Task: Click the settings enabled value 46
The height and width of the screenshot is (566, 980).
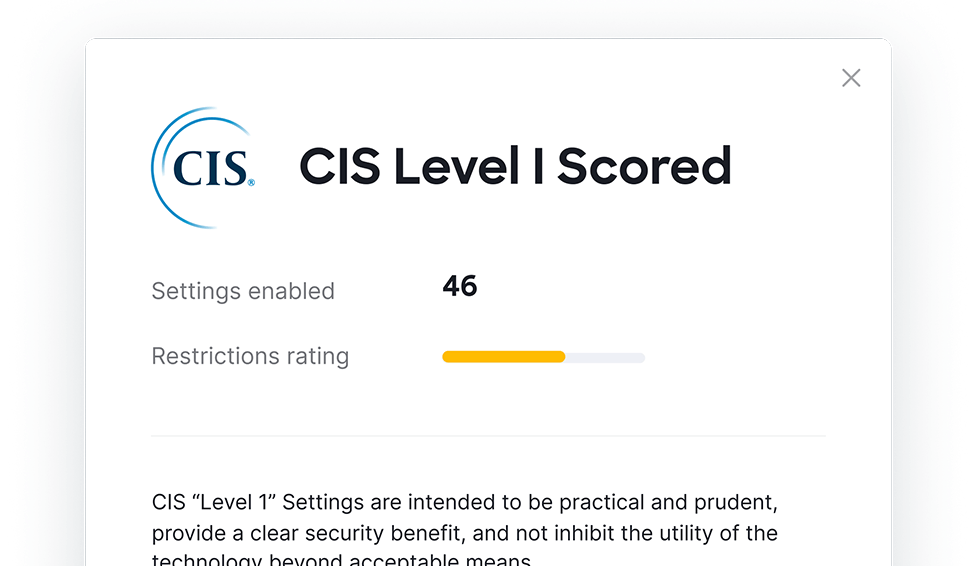Action: [x=460, y=287]
